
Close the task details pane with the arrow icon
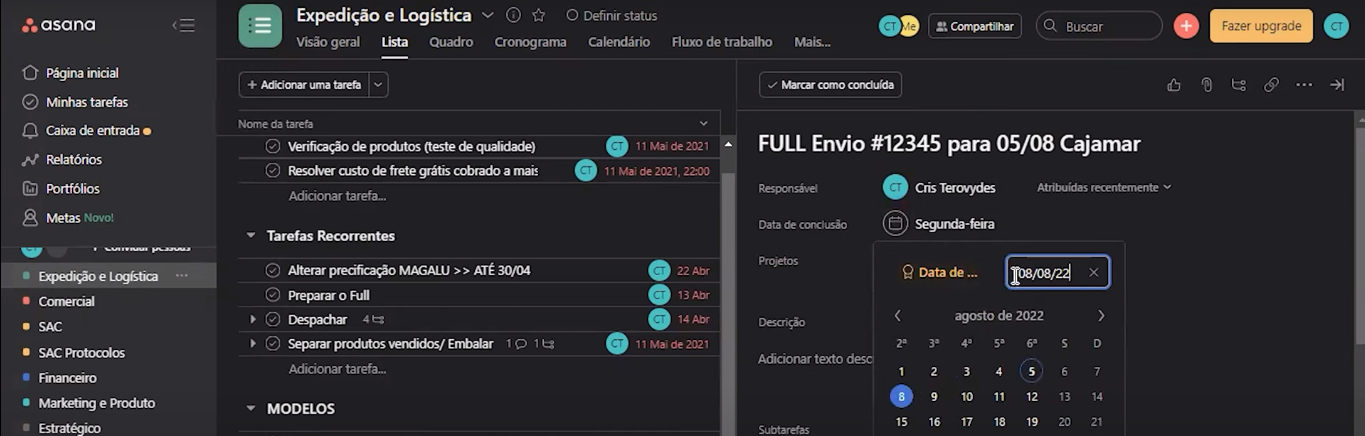tap(1337, 85)
